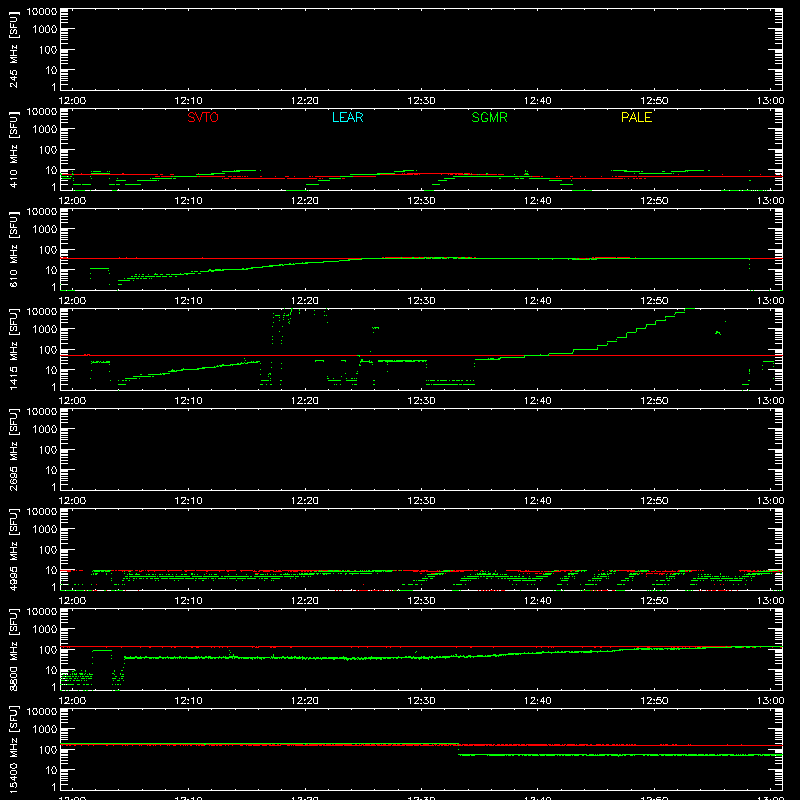The width and height of the screenshot is (800, 800).
Task: Select the 2695 MHz [SFU] axis title
Action: point(14,449)
